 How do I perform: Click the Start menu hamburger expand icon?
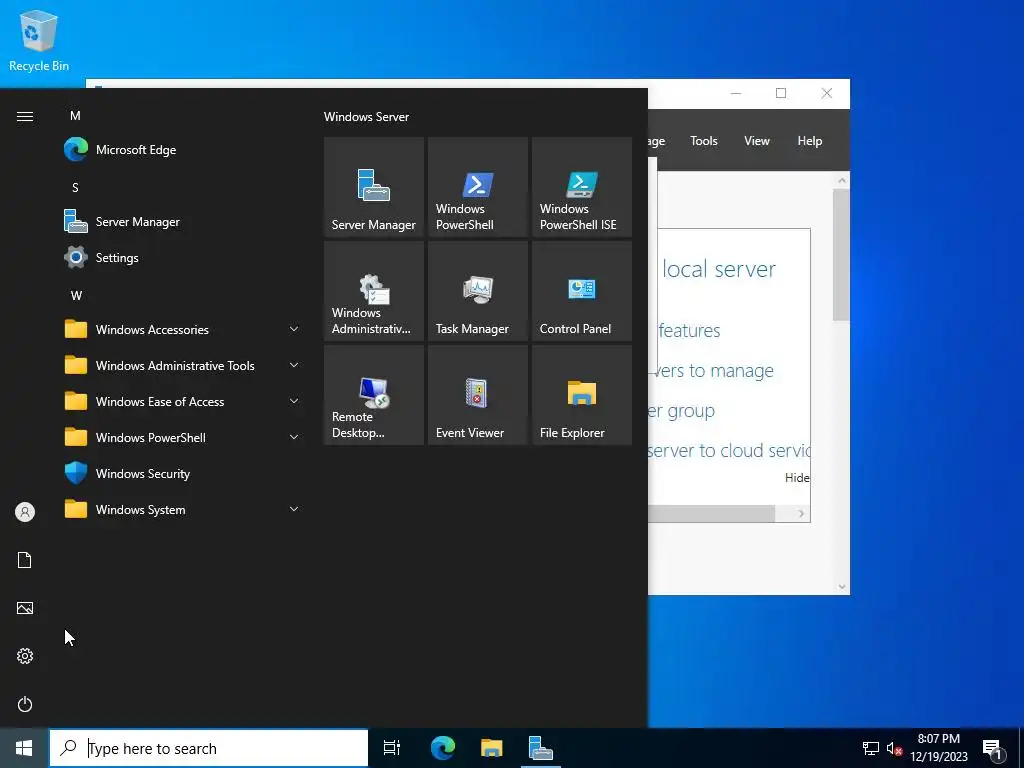click(x=25, y=116)
